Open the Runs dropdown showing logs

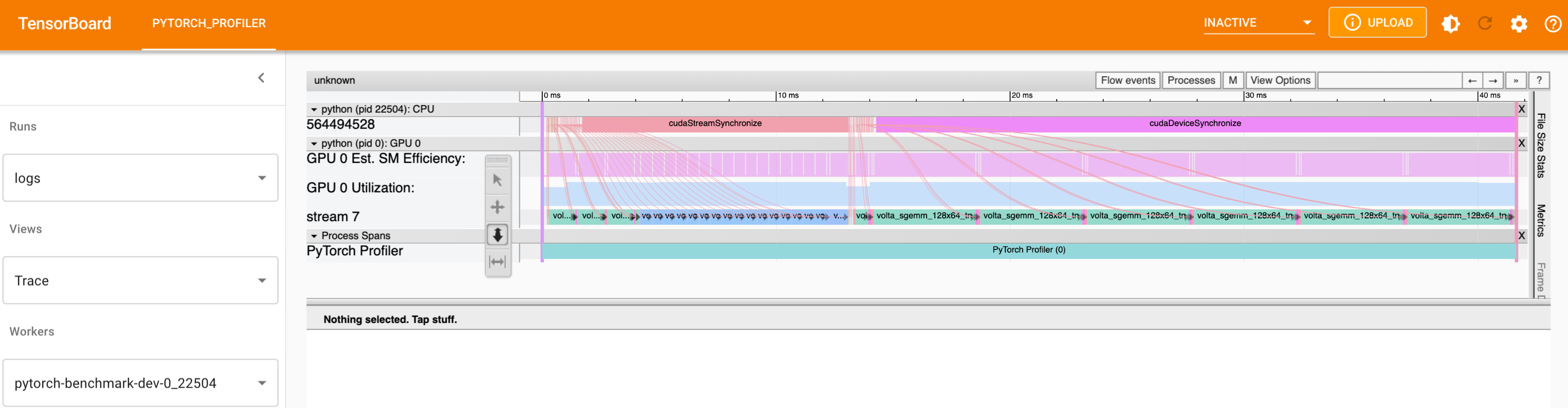[140, 178]
